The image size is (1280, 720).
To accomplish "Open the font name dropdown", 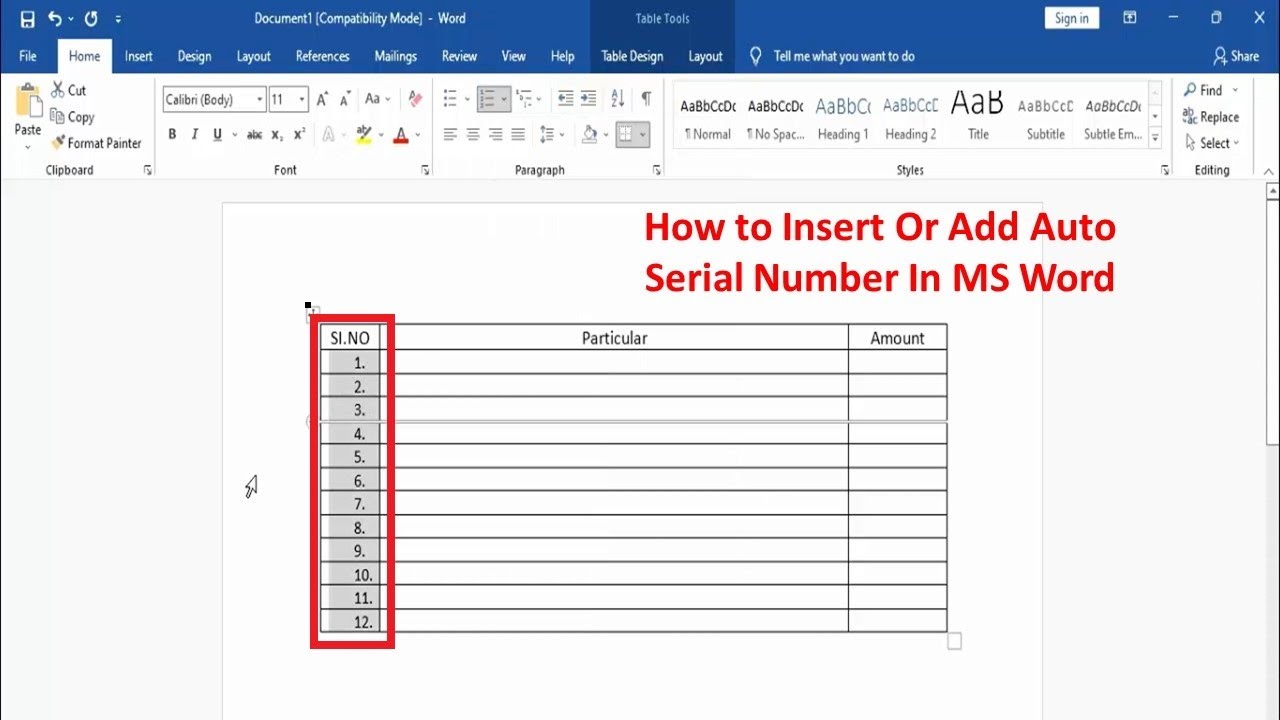I will point(260,100).
